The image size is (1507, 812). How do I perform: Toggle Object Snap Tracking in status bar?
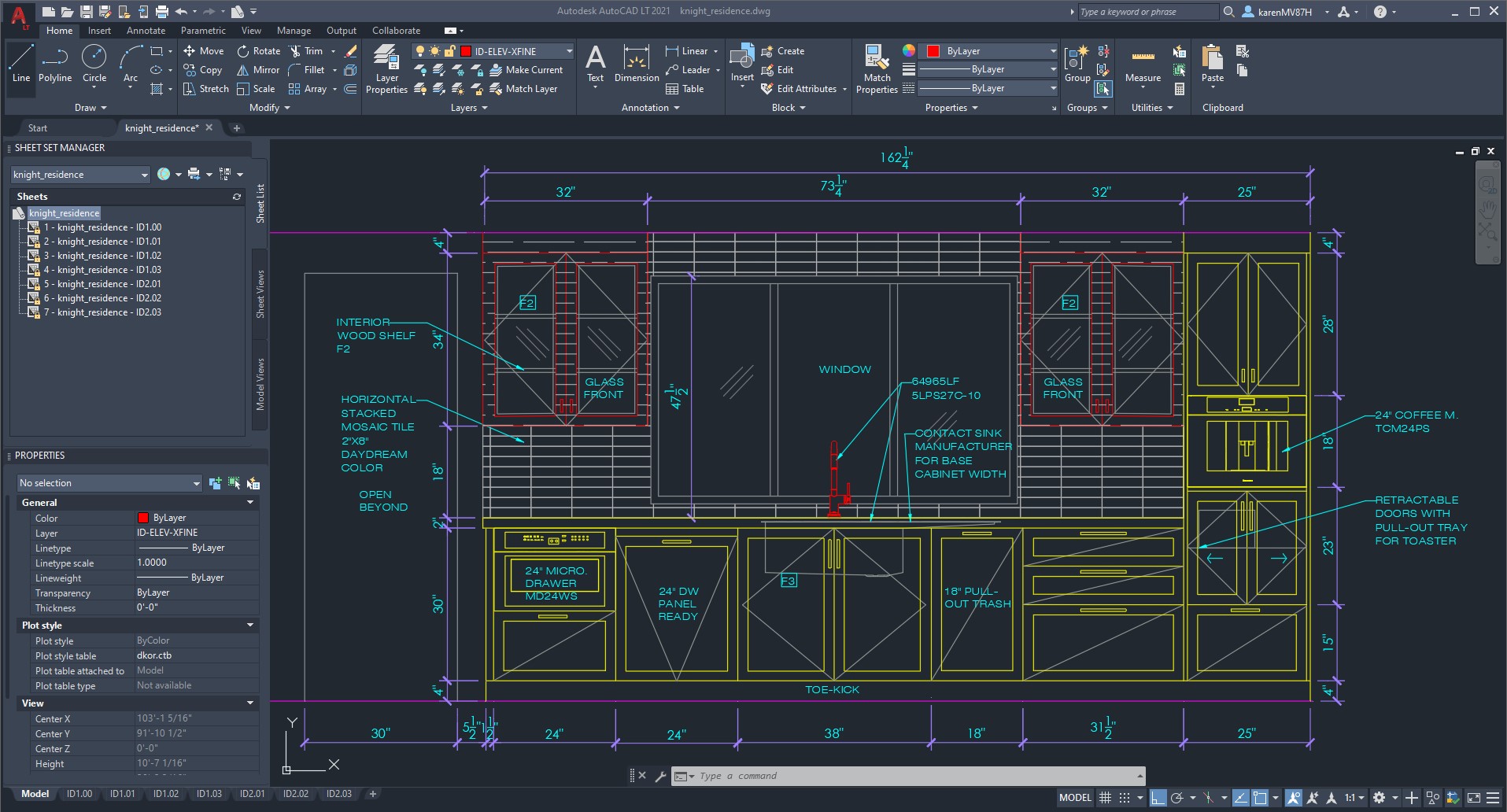pos(1241,798)
